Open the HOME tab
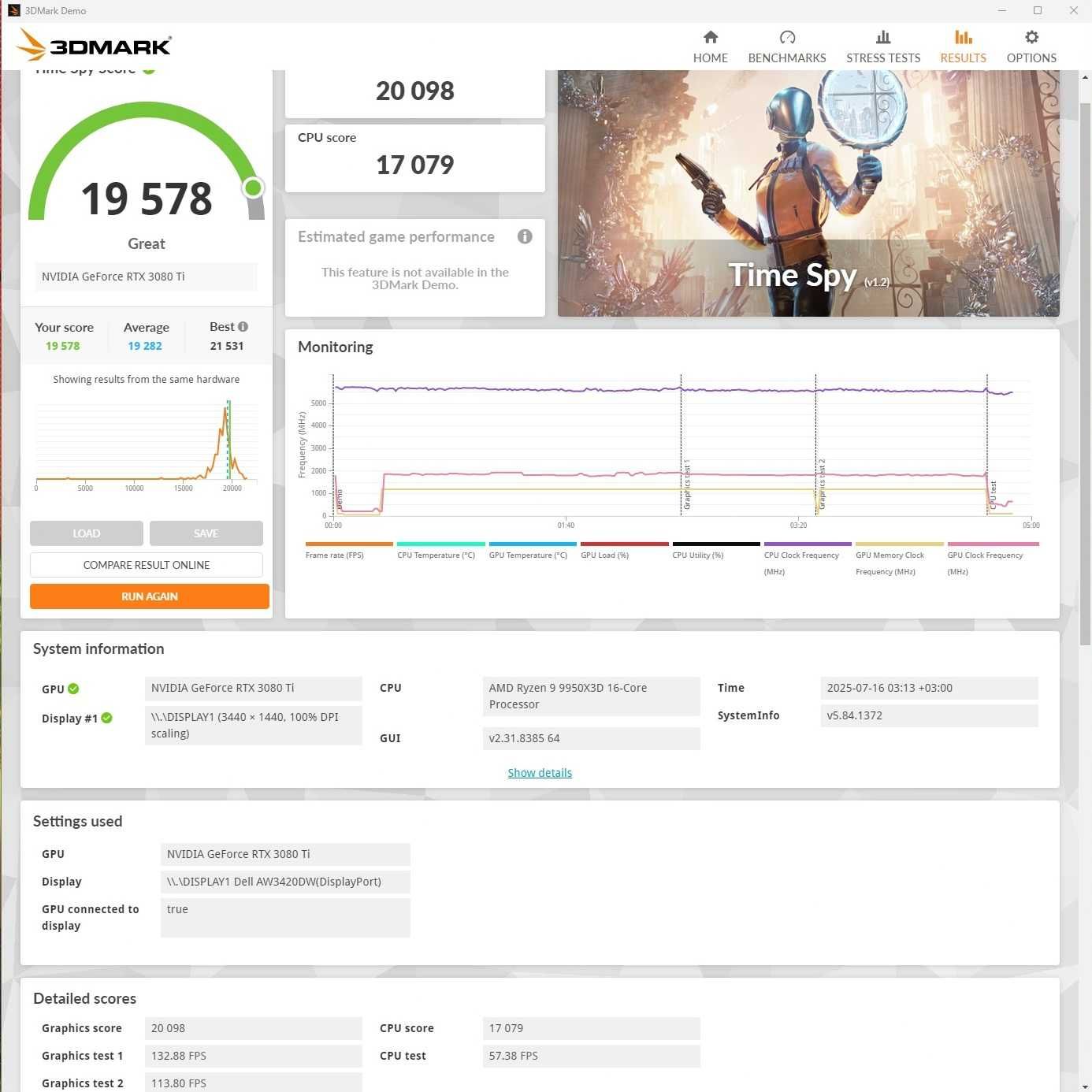The height and width of the screenshot is (1092, 1092). point(710,58)
